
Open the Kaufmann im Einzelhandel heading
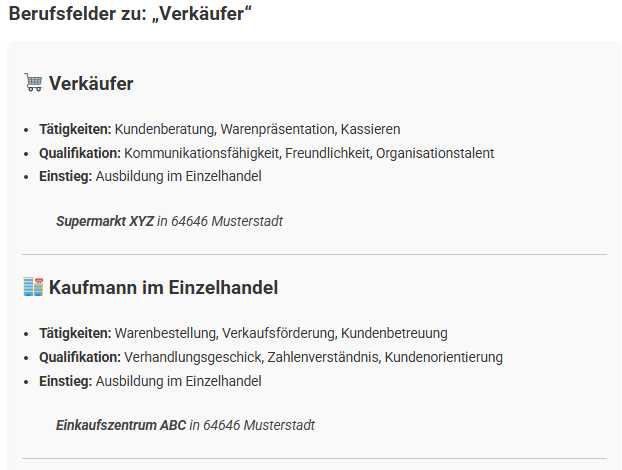click(x=163, y=288)
